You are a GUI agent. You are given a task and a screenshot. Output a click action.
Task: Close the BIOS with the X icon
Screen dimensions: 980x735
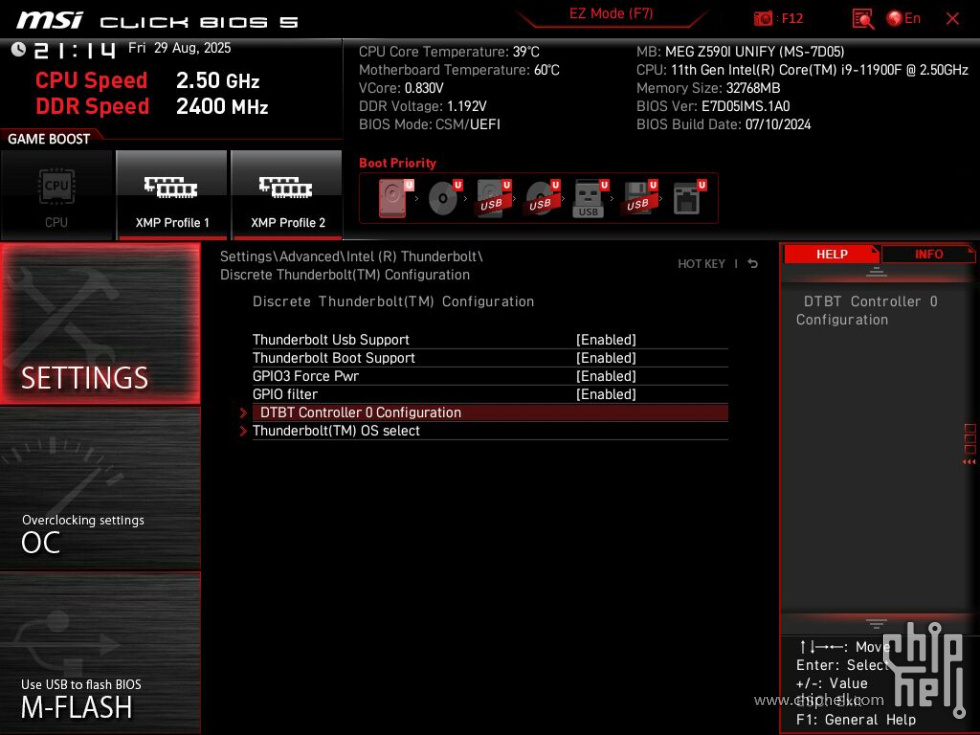coord(952,19)
